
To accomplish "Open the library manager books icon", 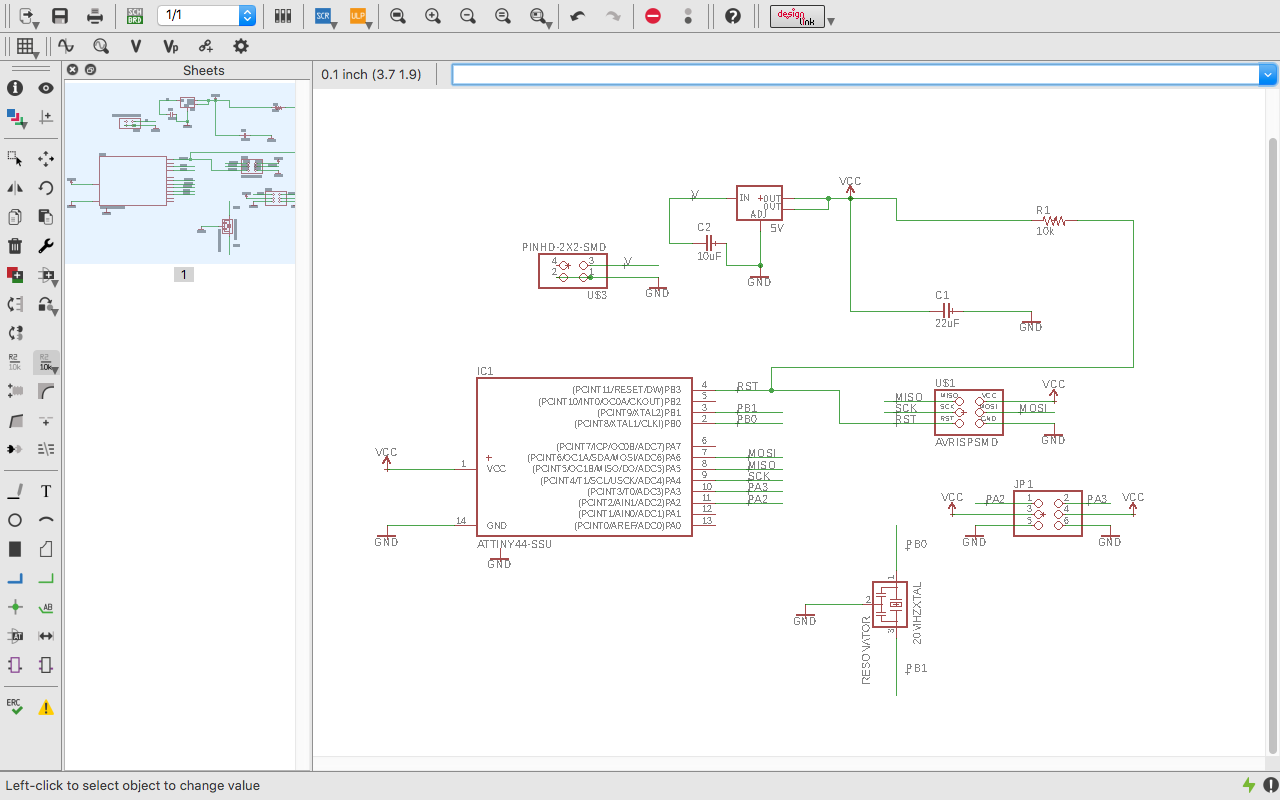I will 283,16.
